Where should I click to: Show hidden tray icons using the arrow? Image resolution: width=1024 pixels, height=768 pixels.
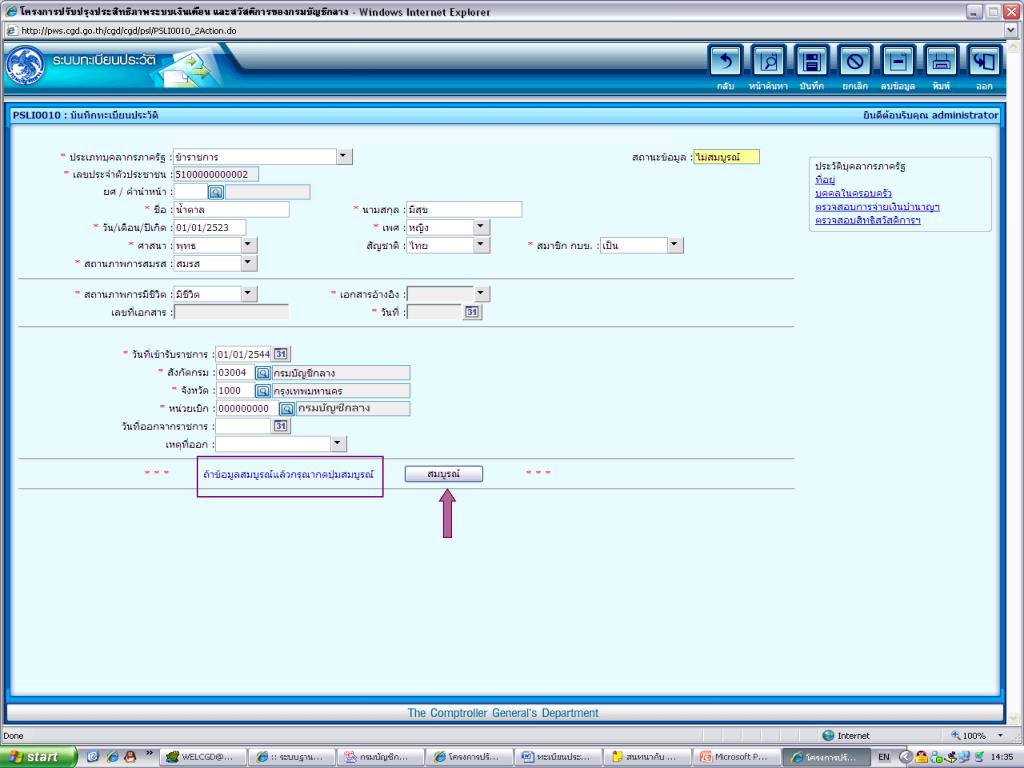[x=905, y=757]
